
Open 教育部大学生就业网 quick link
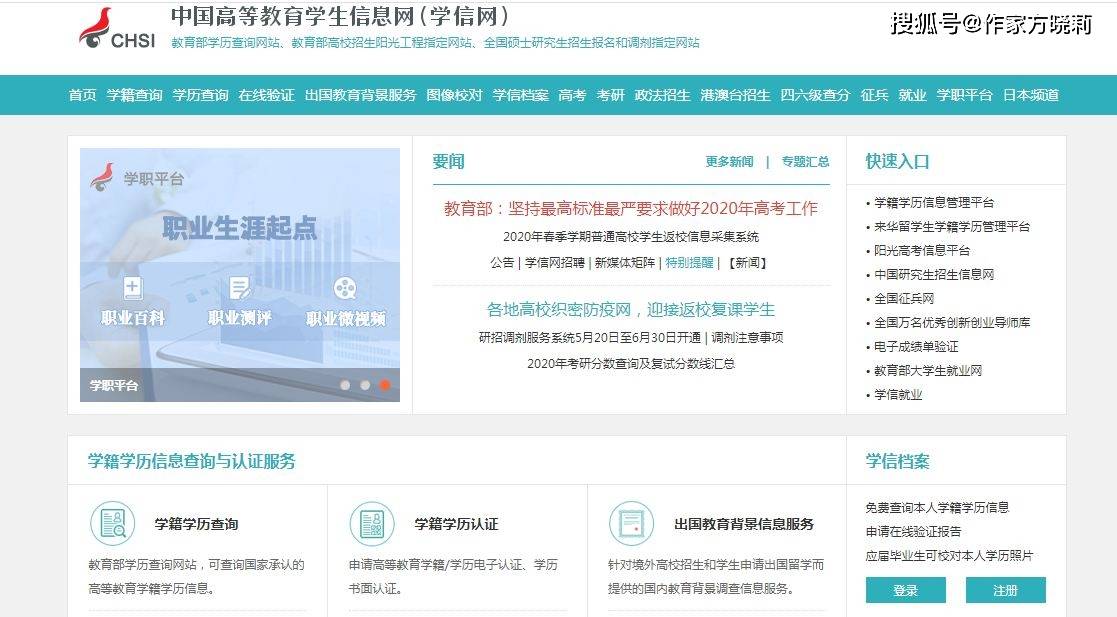pos(928,370)
